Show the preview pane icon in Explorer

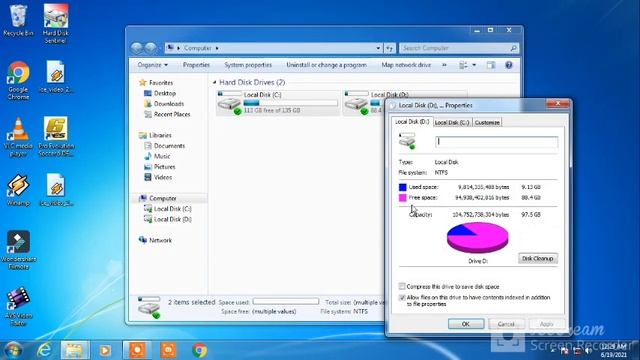coord(491,65)
